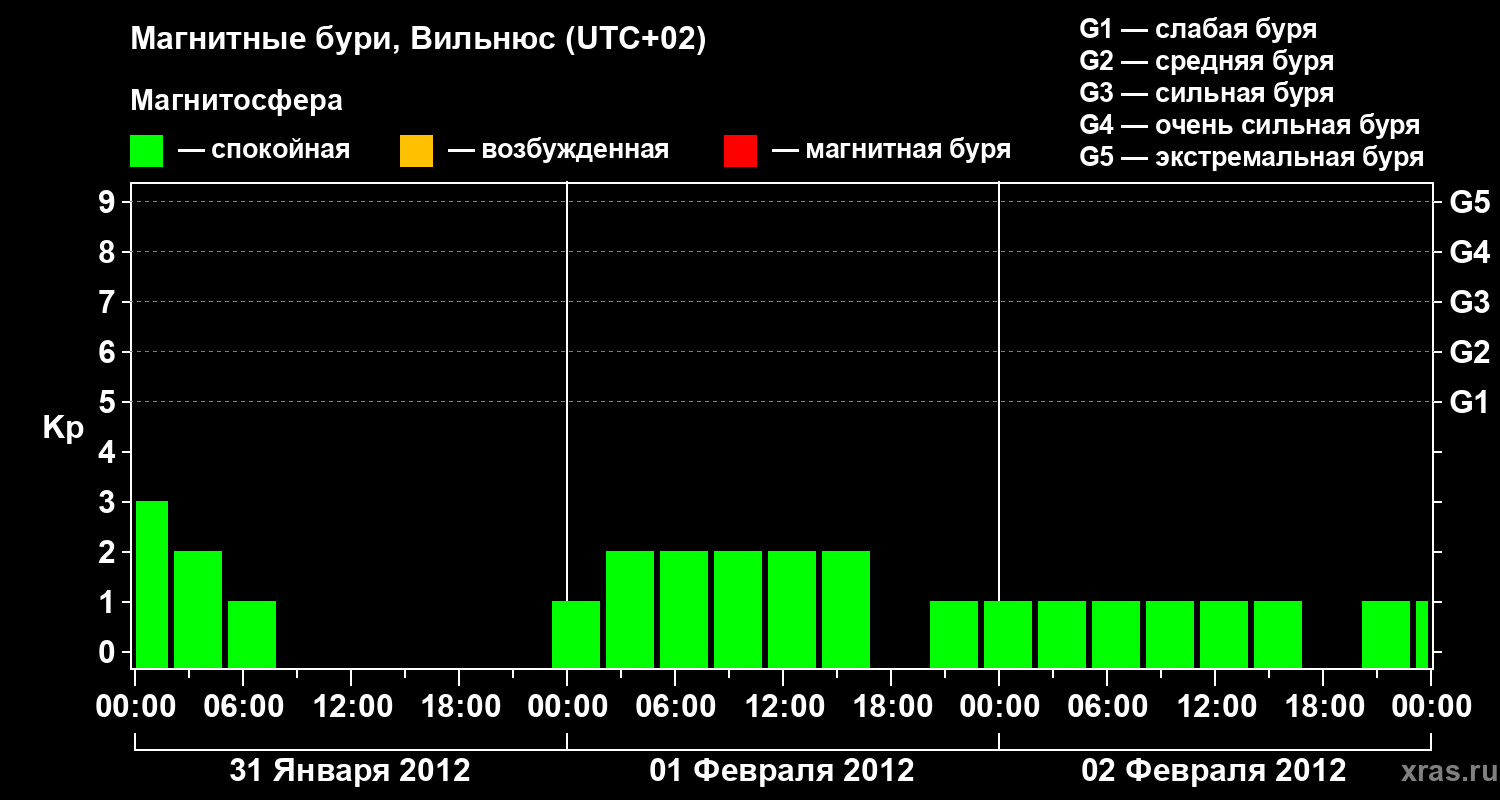Click the Kp 1 bar covering 06:00 on 02 Февраля
Screen dimensions: 1500x800
pos(1116,634)
